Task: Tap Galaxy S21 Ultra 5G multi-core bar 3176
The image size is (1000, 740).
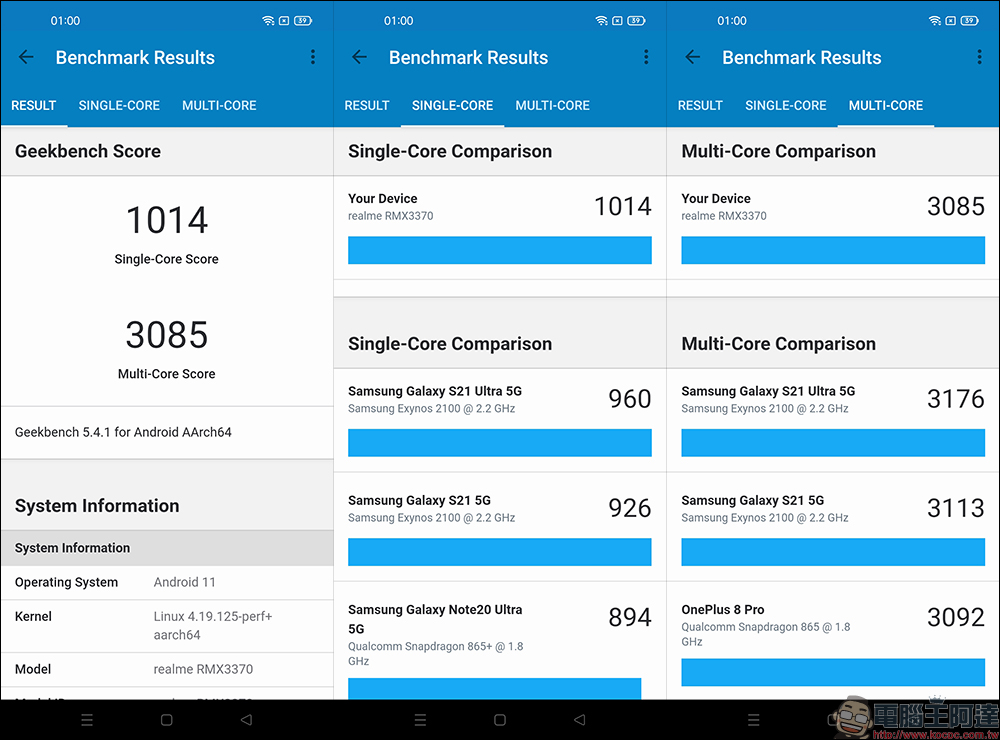Action: point(833,443)
